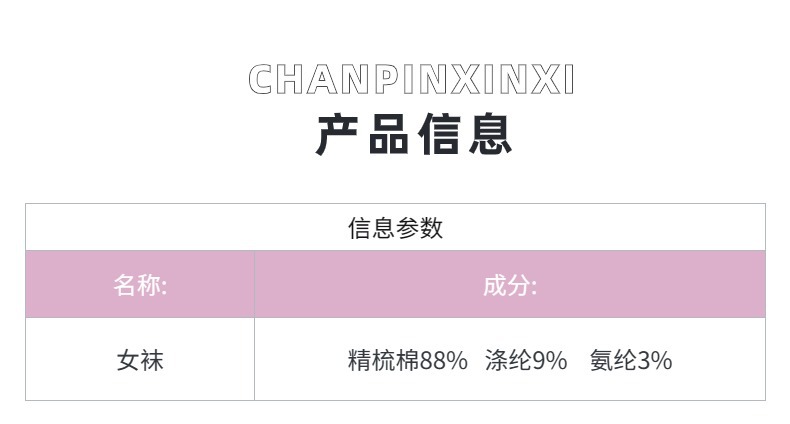
Task: Click the outlined CHANPINXINXI title text
Action: 411,80
